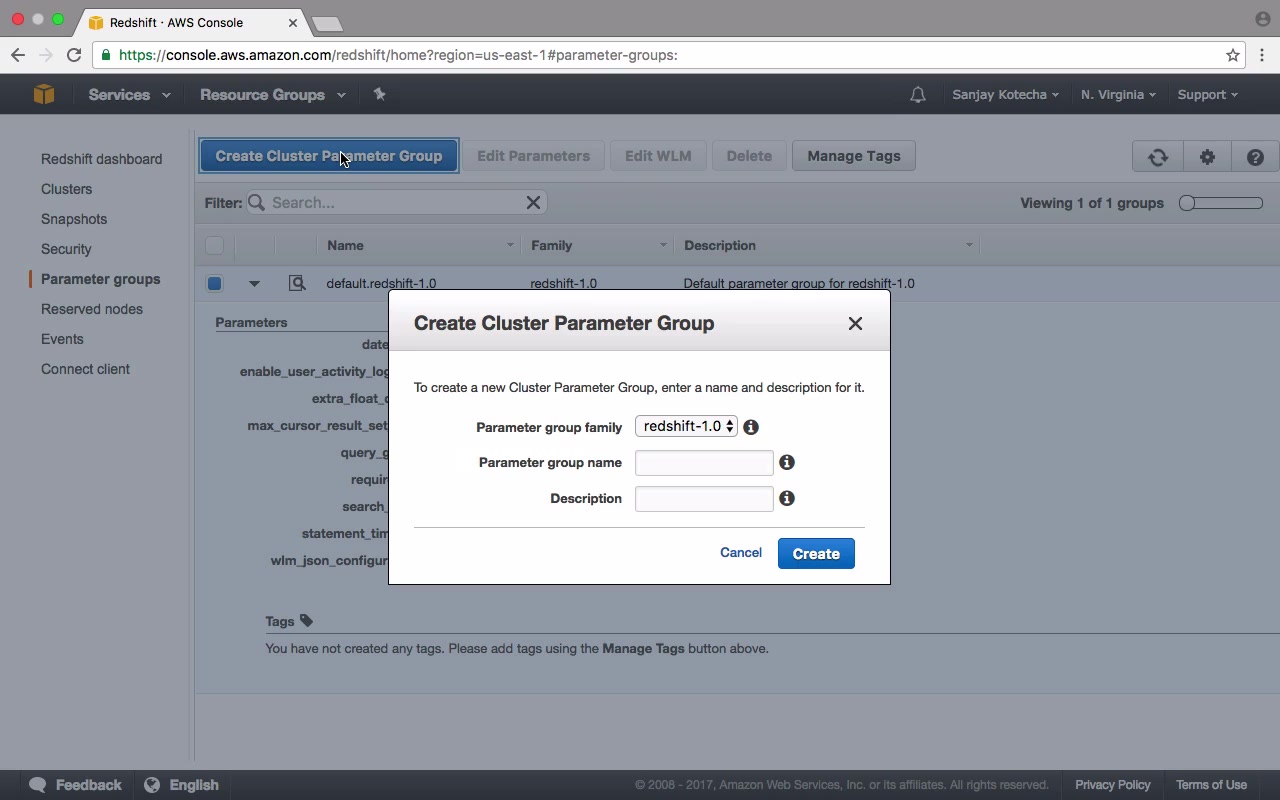This screenshot has height=800, width=1280.
Task: Click the Chrome profile icon
Action: [x=1262, y=19]
